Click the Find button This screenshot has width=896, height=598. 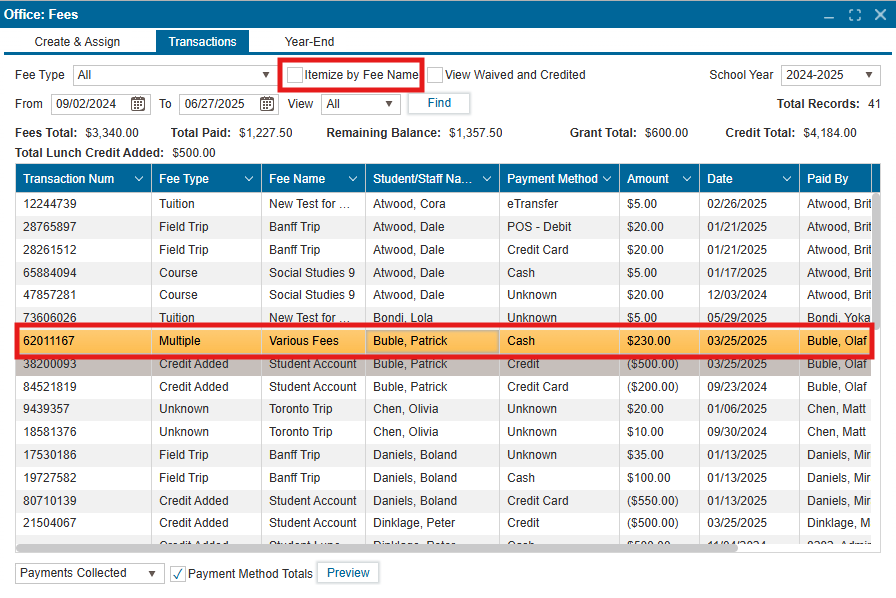[x=439, y=103]
